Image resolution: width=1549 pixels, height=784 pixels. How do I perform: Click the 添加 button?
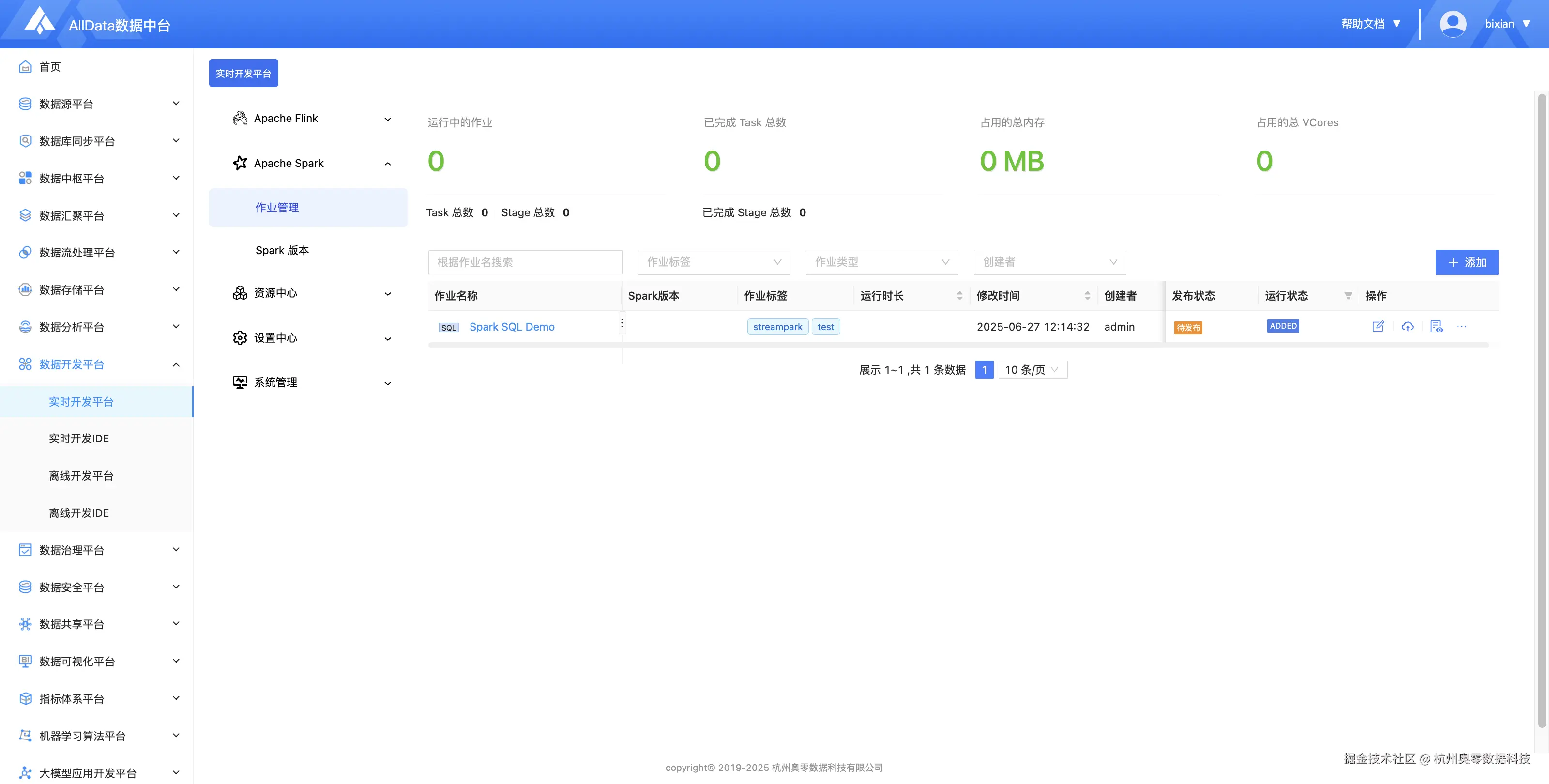1466,262
